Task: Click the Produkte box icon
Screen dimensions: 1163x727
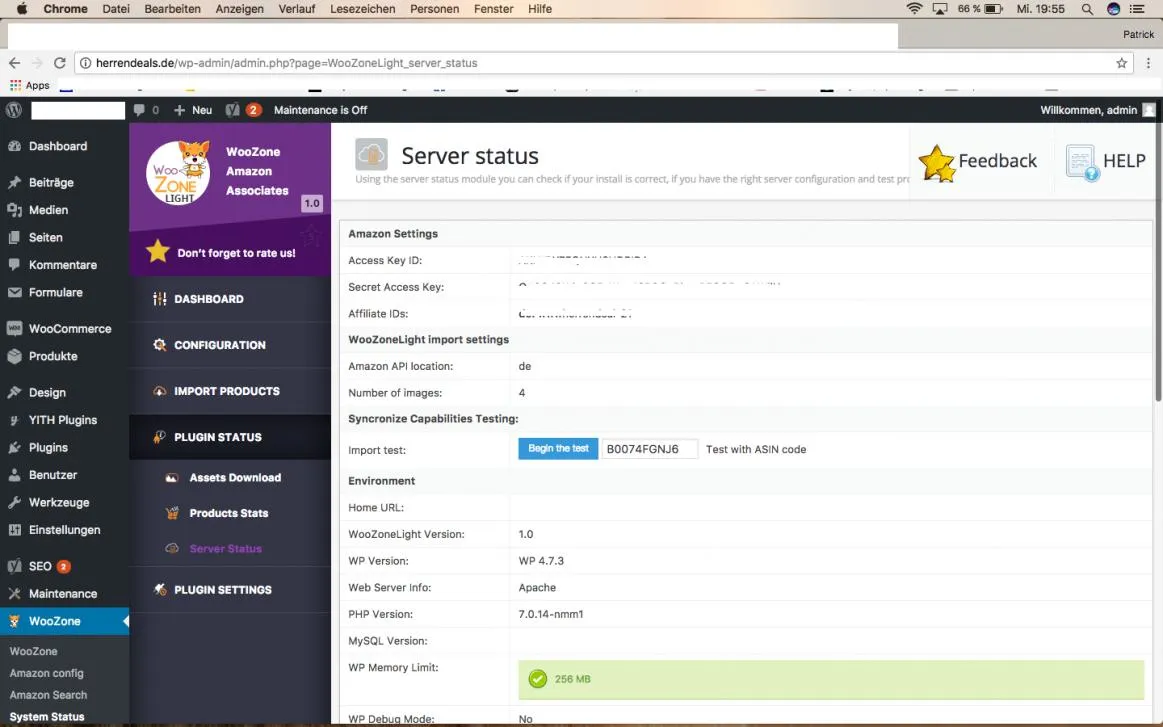Action: [14, 356]
